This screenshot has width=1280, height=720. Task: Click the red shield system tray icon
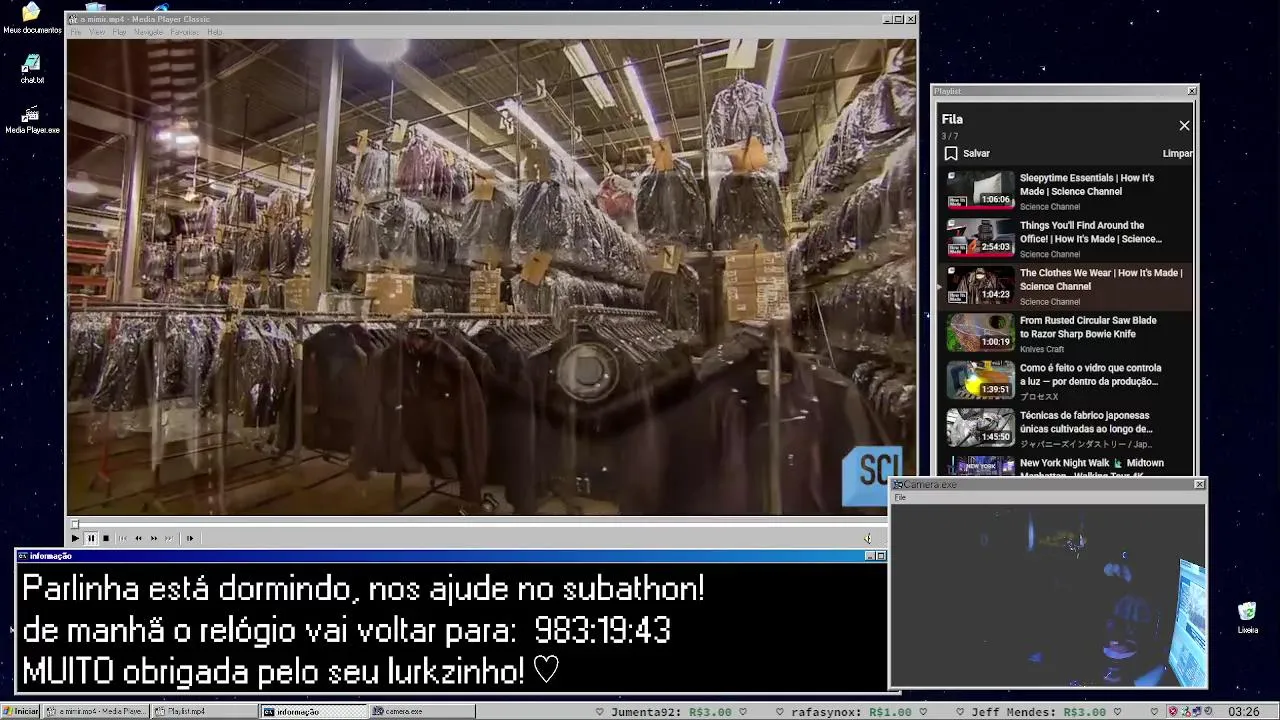[x=1173, y=712]
